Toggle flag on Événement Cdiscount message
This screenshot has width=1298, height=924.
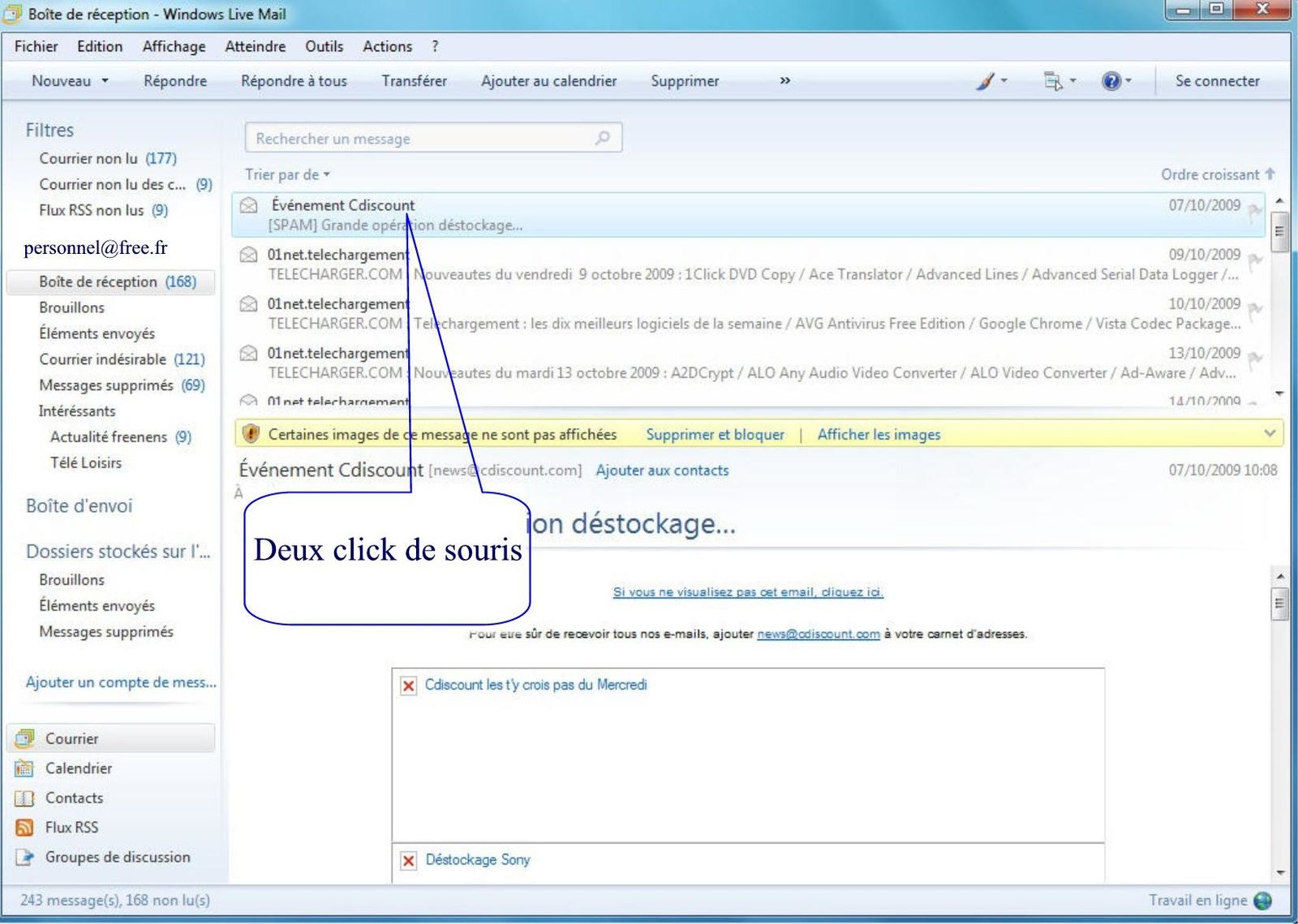tap(1255, 213)
